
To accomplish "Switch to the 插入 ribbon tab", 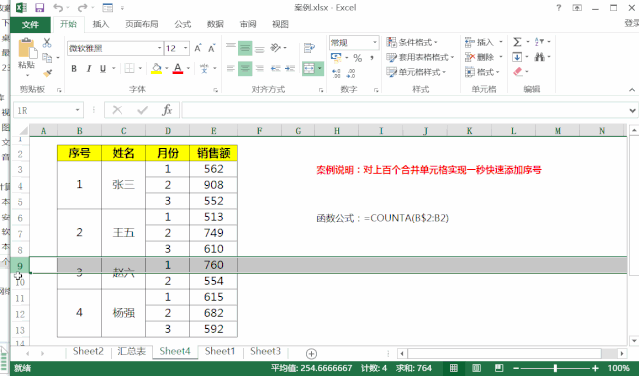I will [x=101, y=24].
